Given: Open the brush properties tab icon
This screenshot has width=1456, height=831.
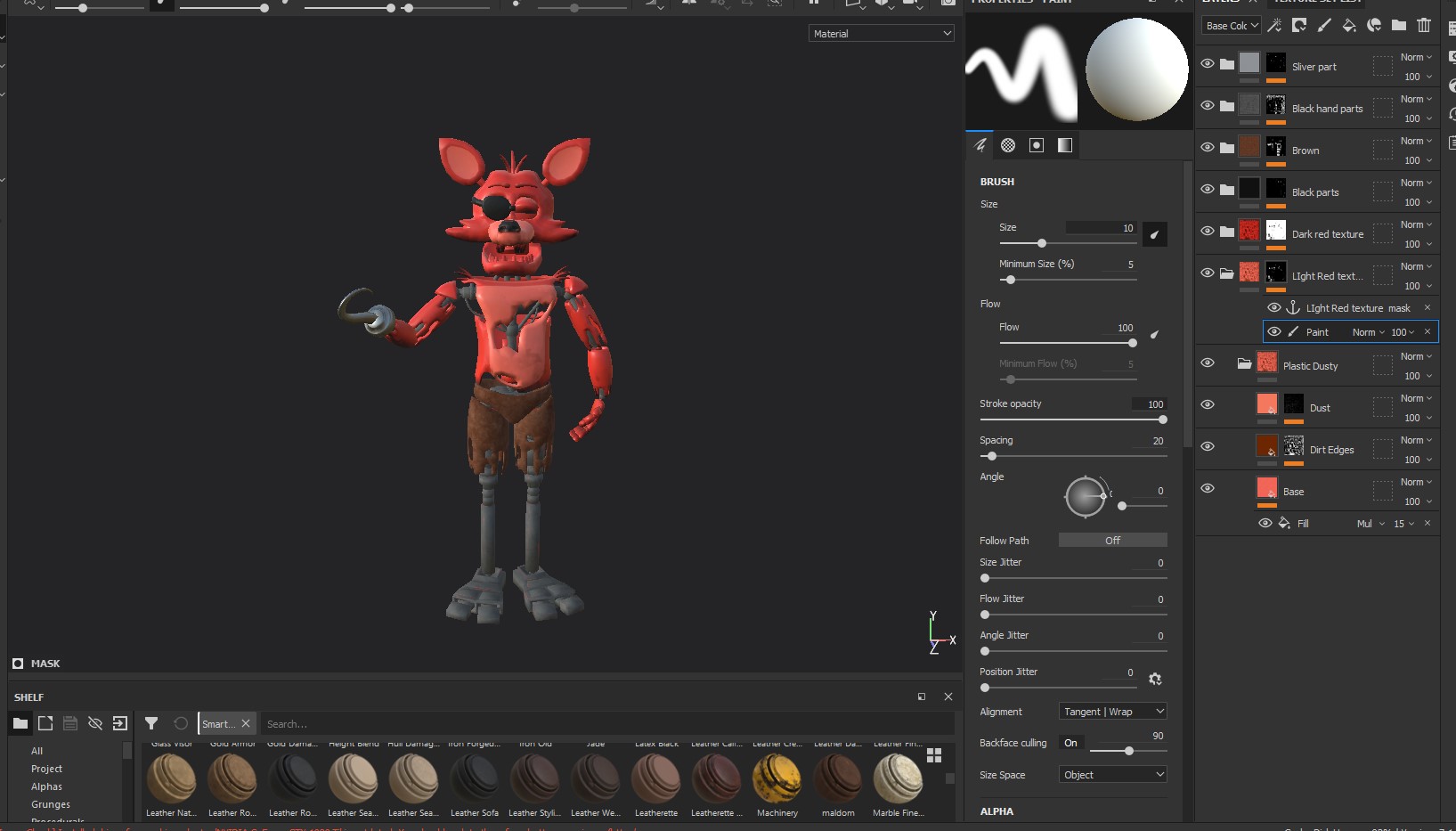Looking at the screenshot, I should tap(980, 145).
